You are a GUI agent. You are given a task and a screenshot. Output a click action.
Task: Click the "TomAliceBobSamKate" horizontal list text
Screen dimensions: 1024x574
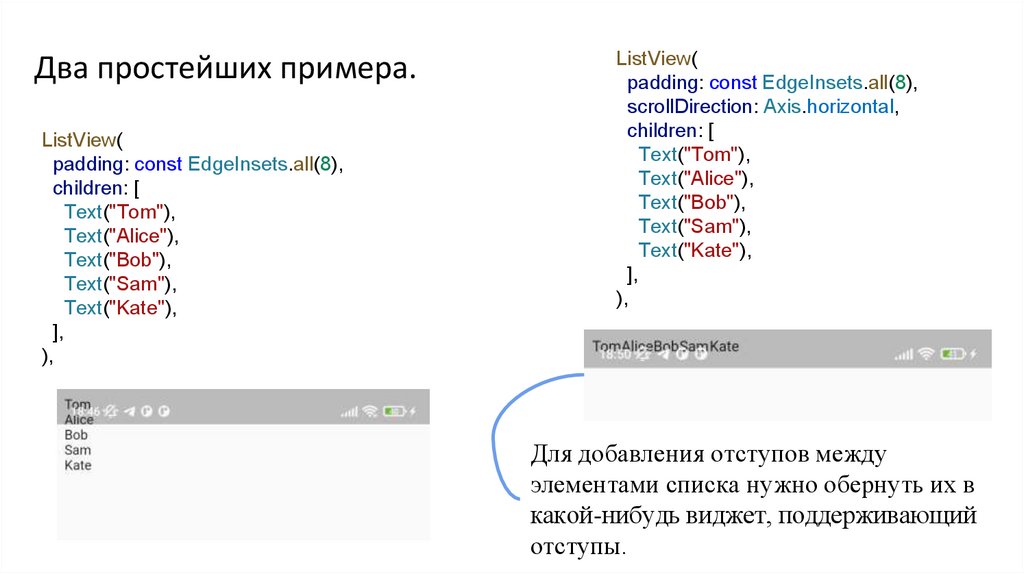click(x=665, y=346)
